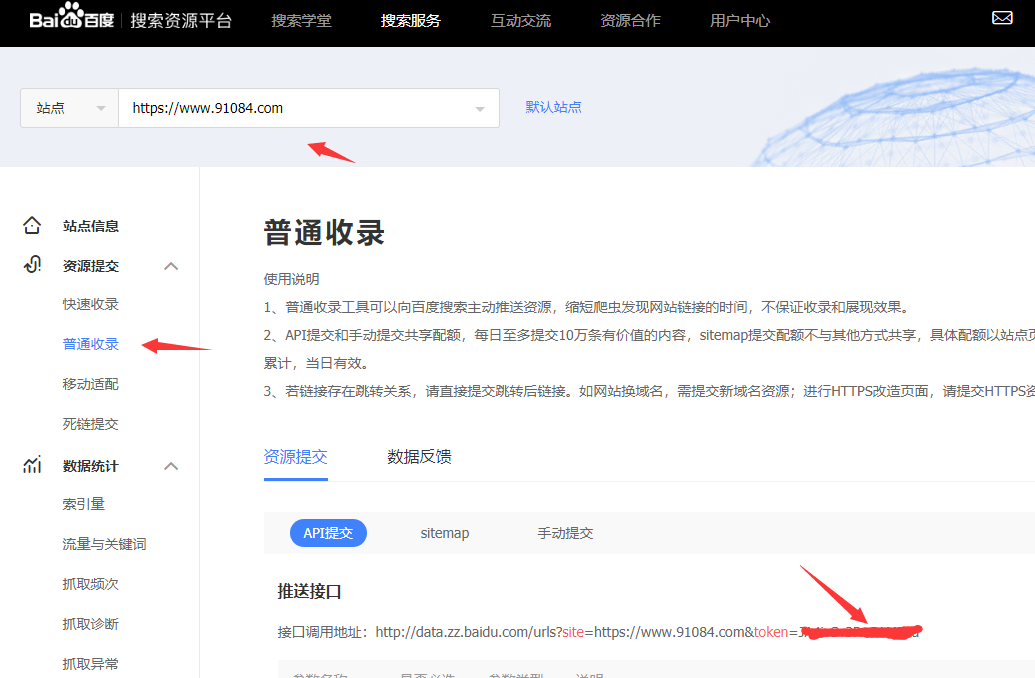Select the 手动提交 option
The width and height of the screenshot is (1035, 678).
tap(565, 533)
